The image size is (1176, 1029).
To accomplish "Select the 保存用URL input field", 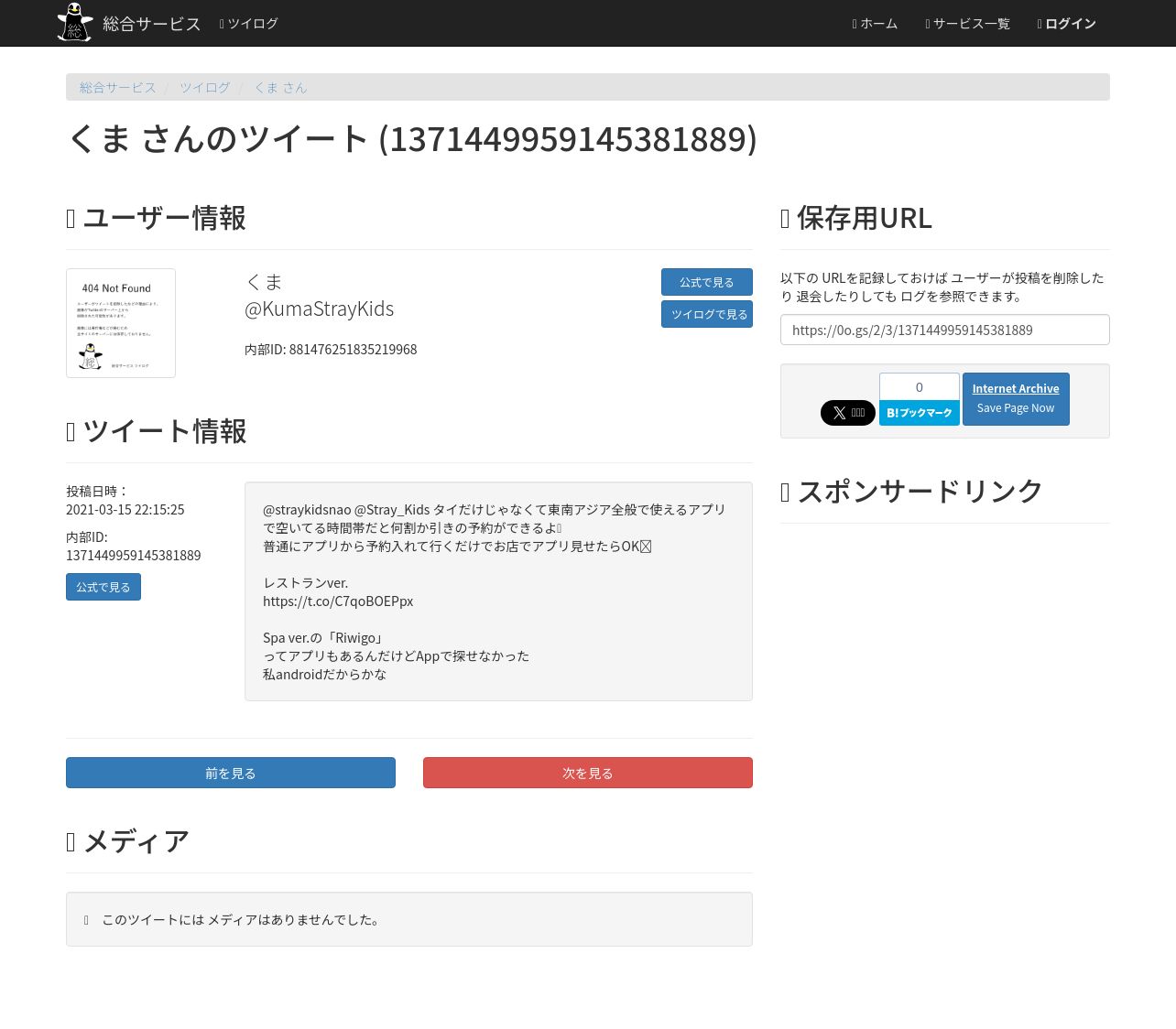I will click(x=945, y=330).
